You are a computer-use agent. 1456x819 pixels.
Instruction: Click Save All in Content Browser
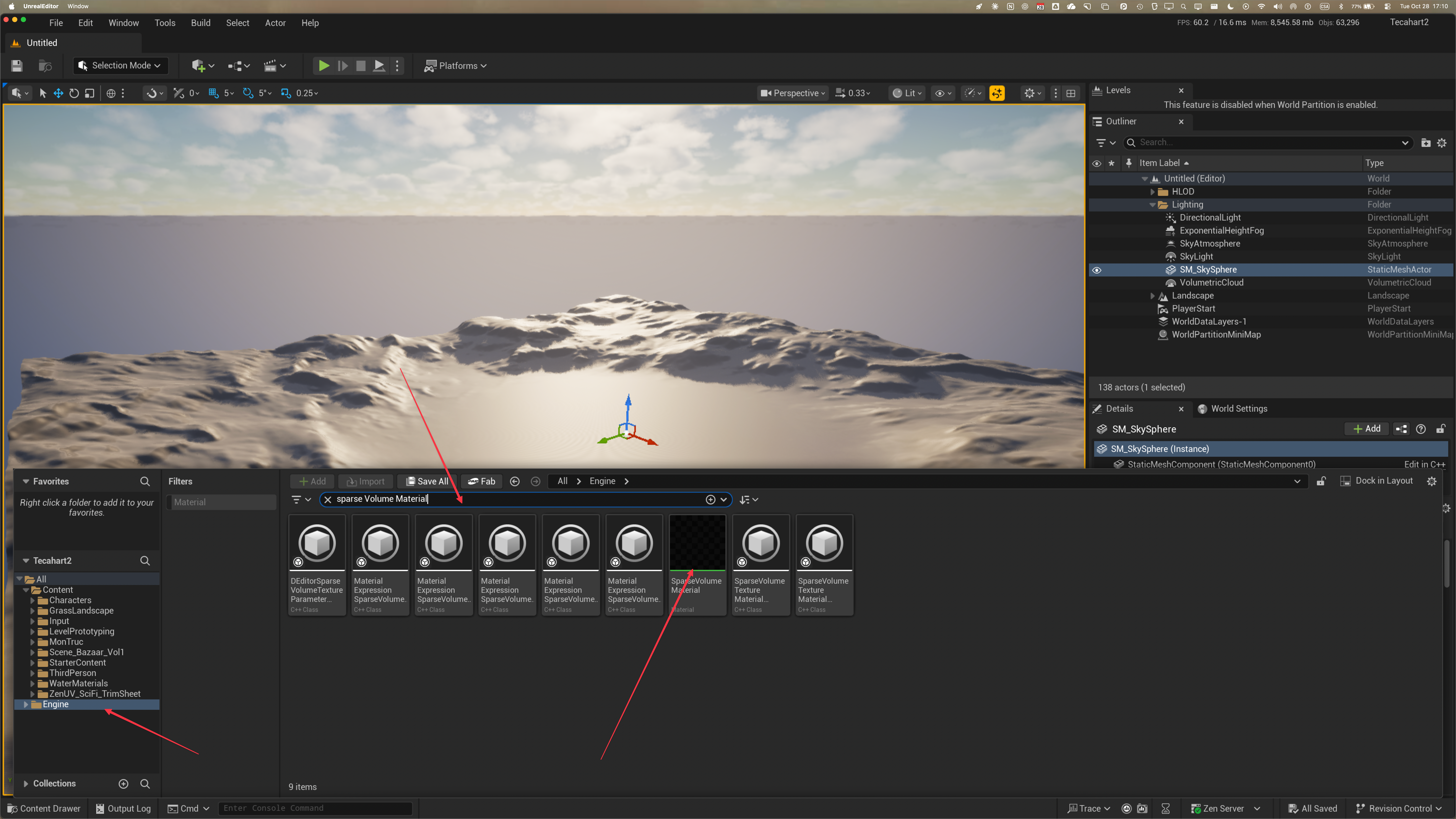[x=427, y=482]
